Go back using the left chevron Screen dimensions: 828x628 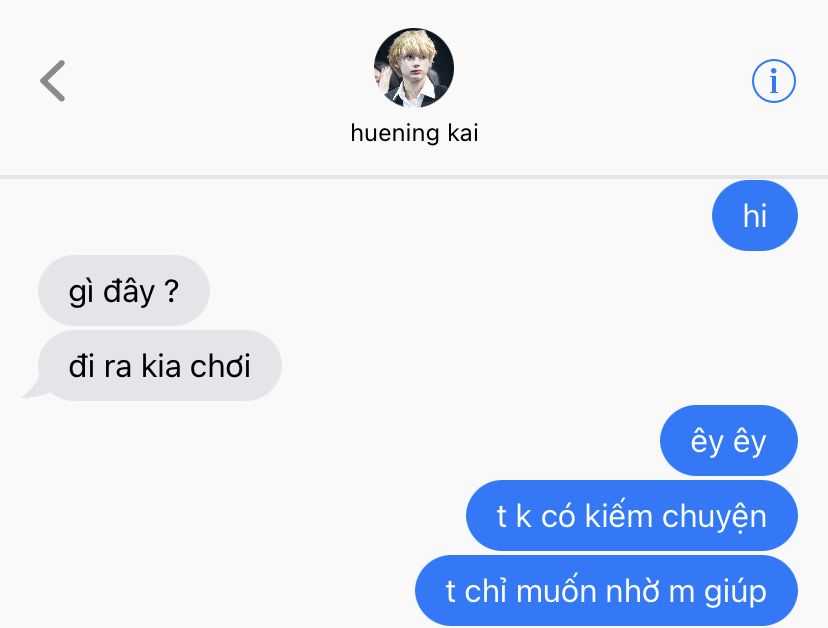tap(52, 81)
